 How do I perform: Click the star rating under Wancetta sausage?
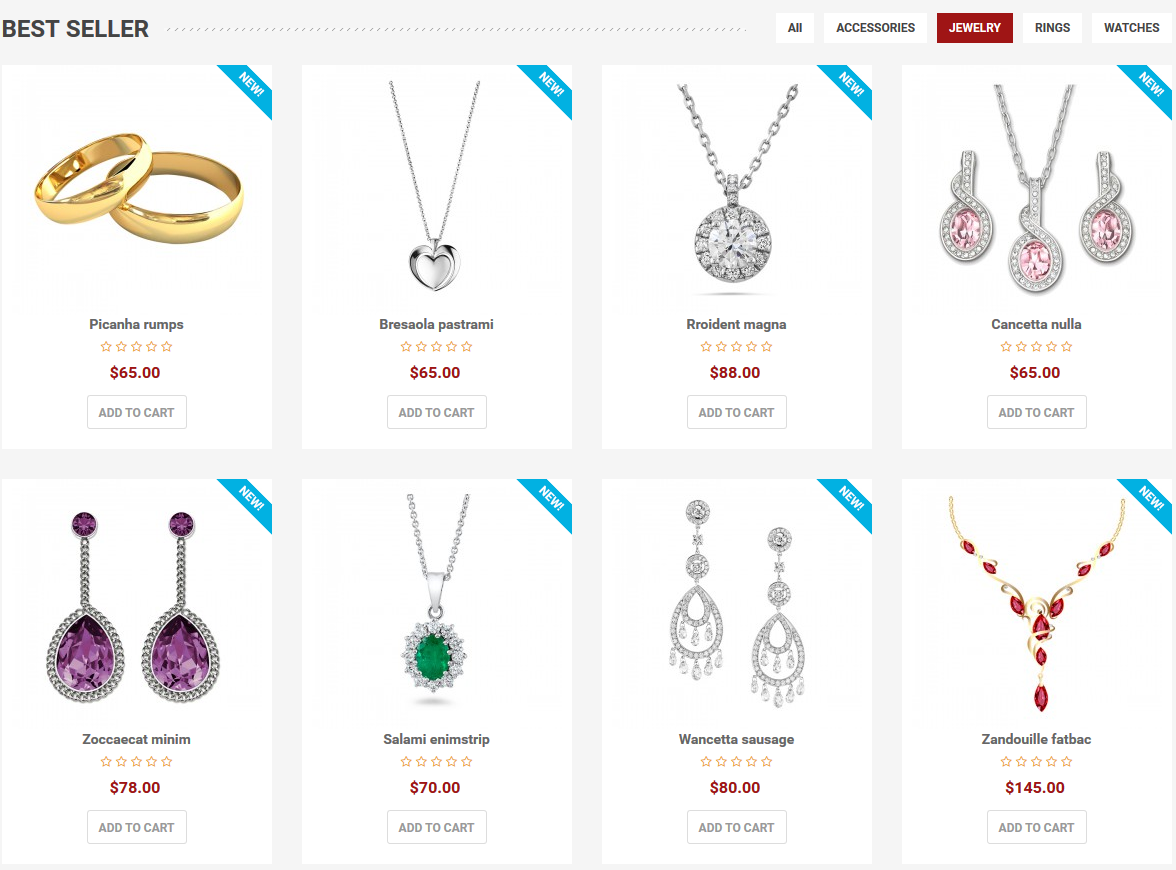click(736, 761)
